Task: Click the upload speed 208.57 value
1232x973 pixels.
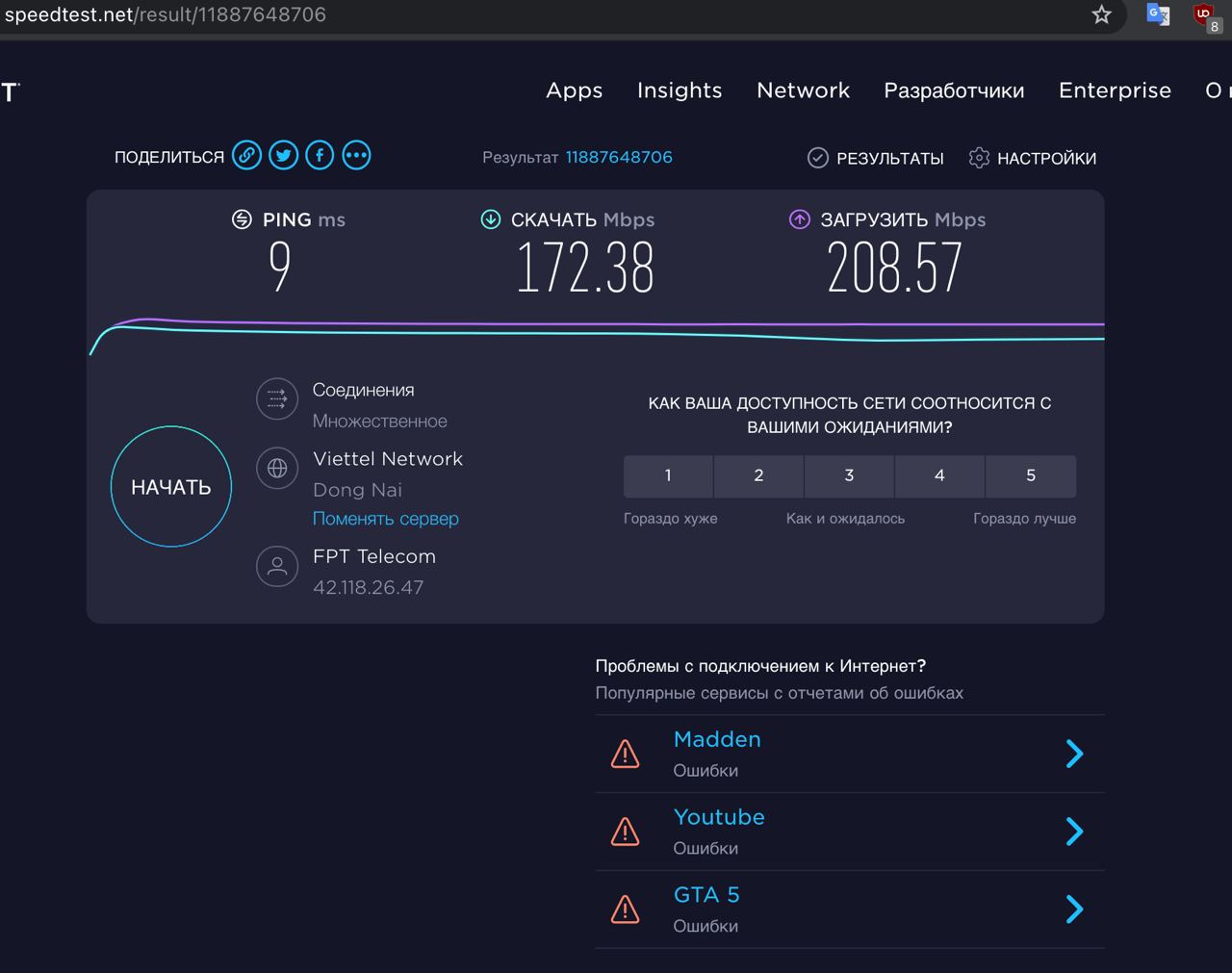Action: tap(895, 268)
